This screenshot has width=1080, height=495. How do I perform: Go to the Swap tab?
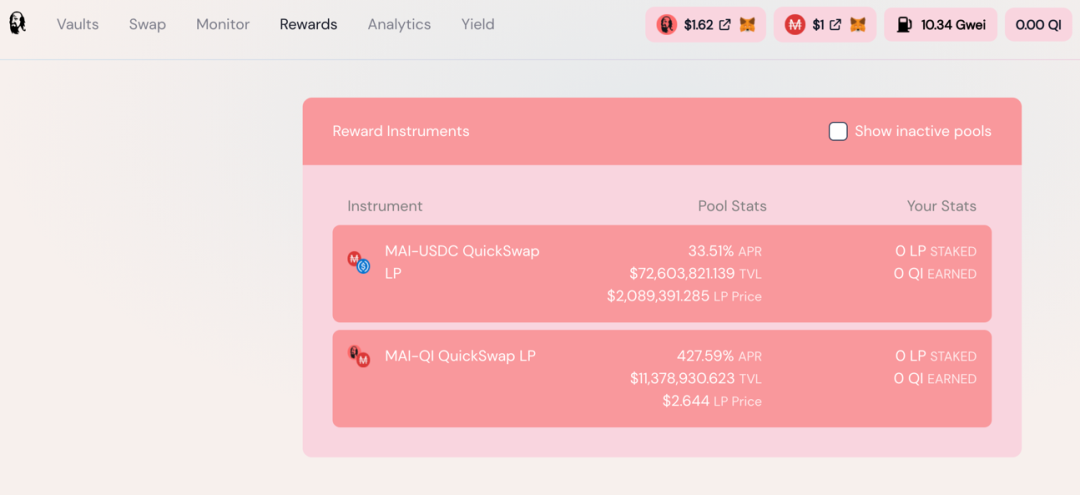147,25
